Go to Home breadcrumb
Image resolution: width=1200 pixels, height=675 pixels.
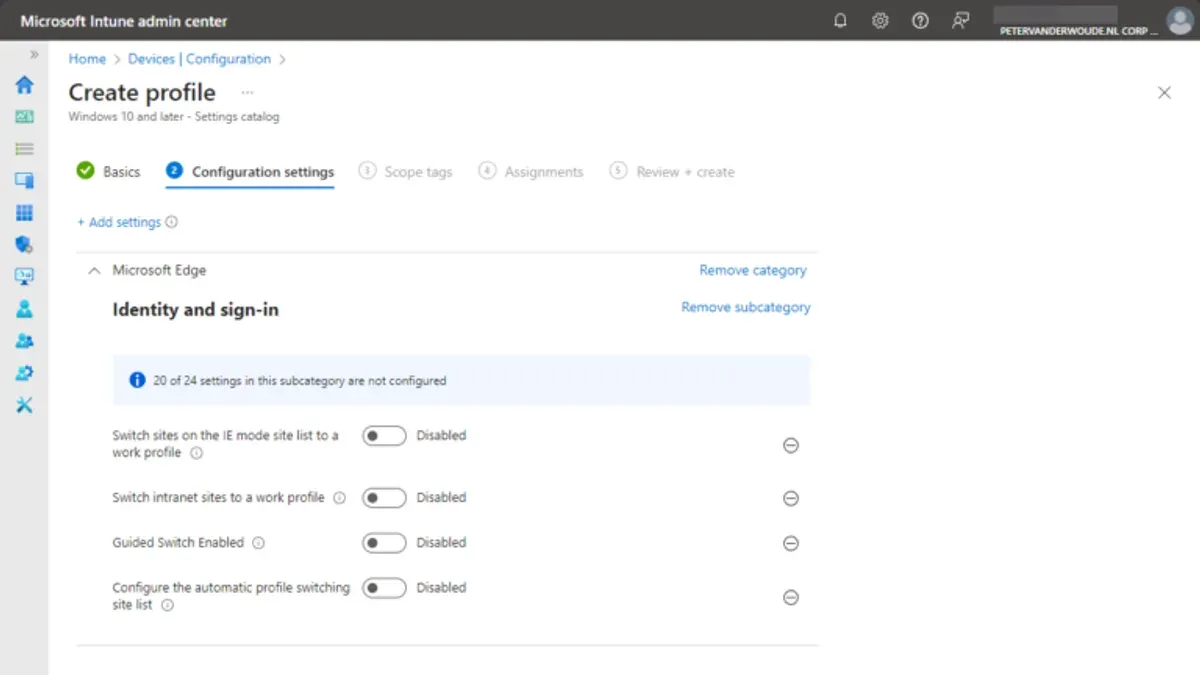pyautogui.click(x=87, y=59)
